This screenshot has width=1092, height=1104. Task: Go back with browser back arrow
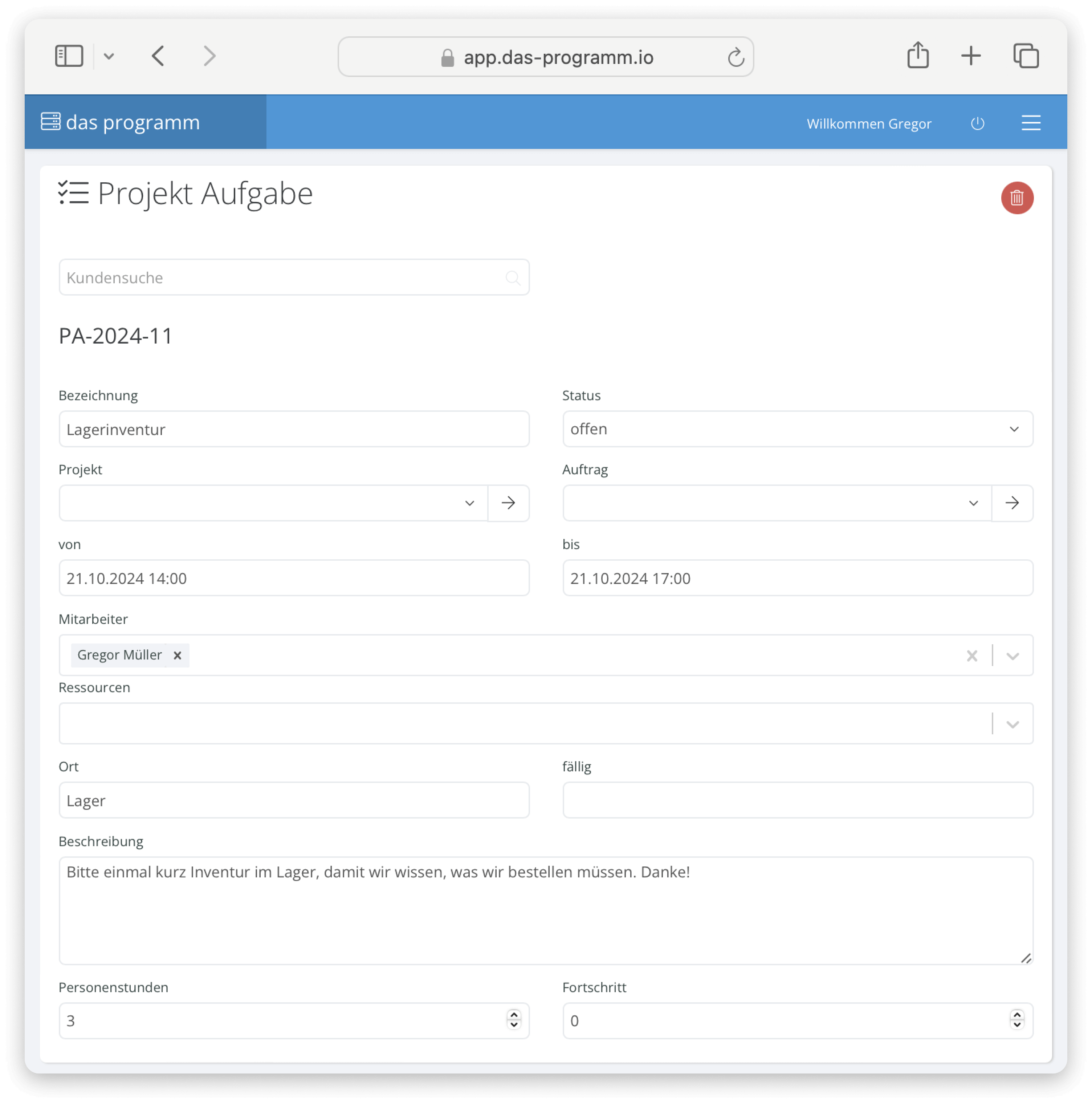pos(158,56)
